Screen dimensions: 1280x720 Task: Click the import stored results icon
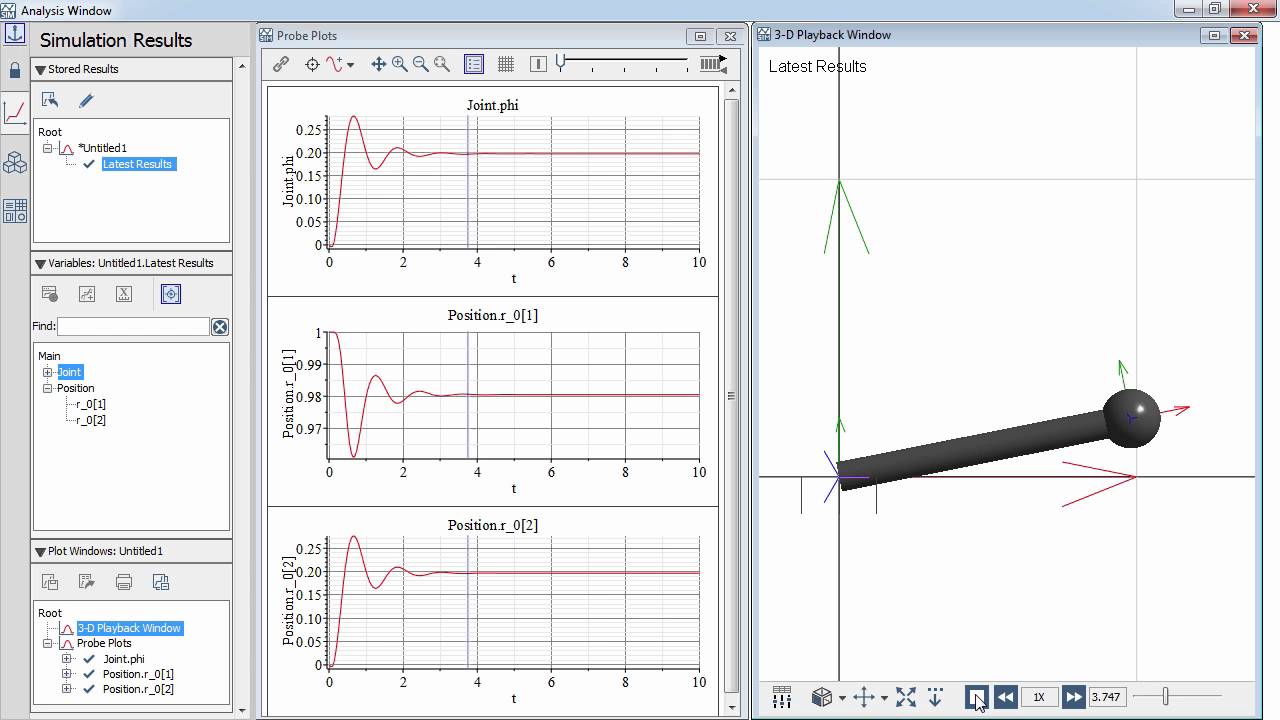point(50,100)
